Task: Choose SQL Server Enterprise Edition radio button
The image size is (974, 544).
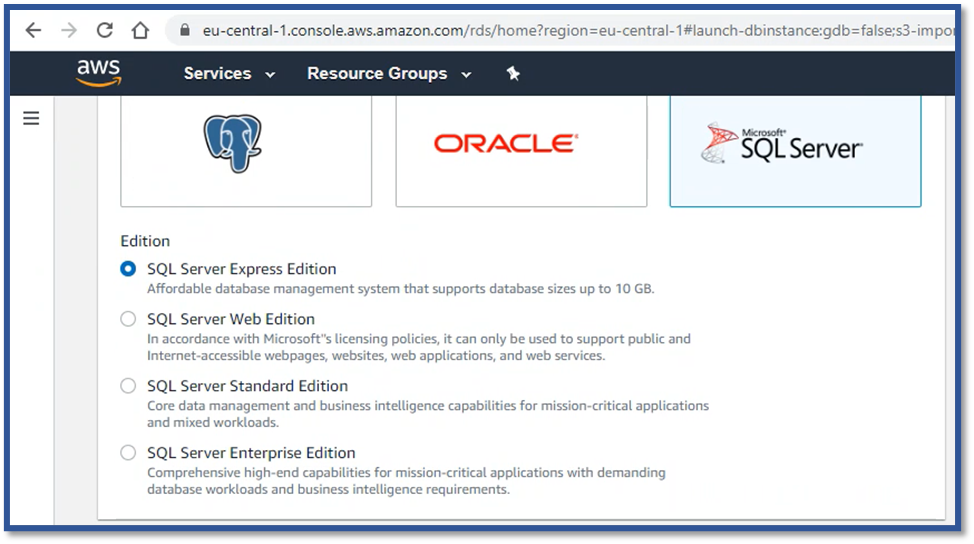Action: [x=128, y=453]
